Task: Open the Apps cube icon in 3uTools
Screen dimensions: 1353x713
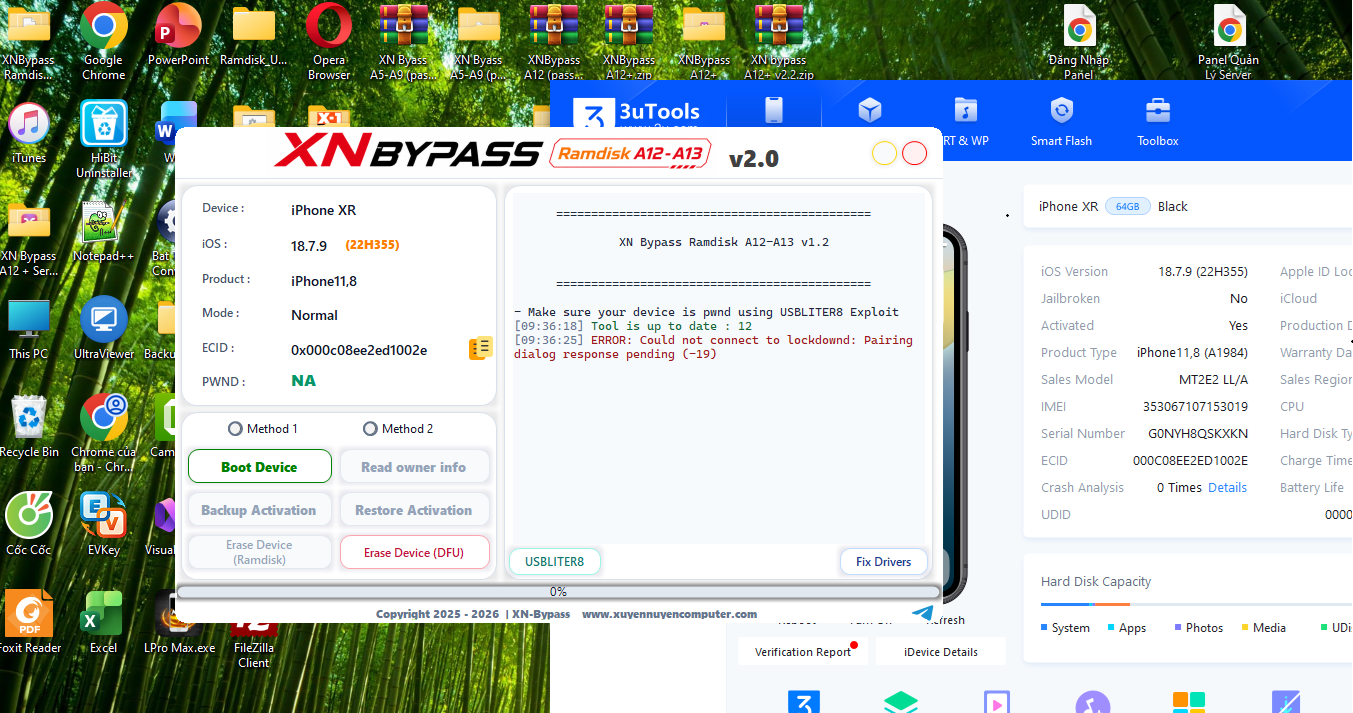Action: click(869, 110)
